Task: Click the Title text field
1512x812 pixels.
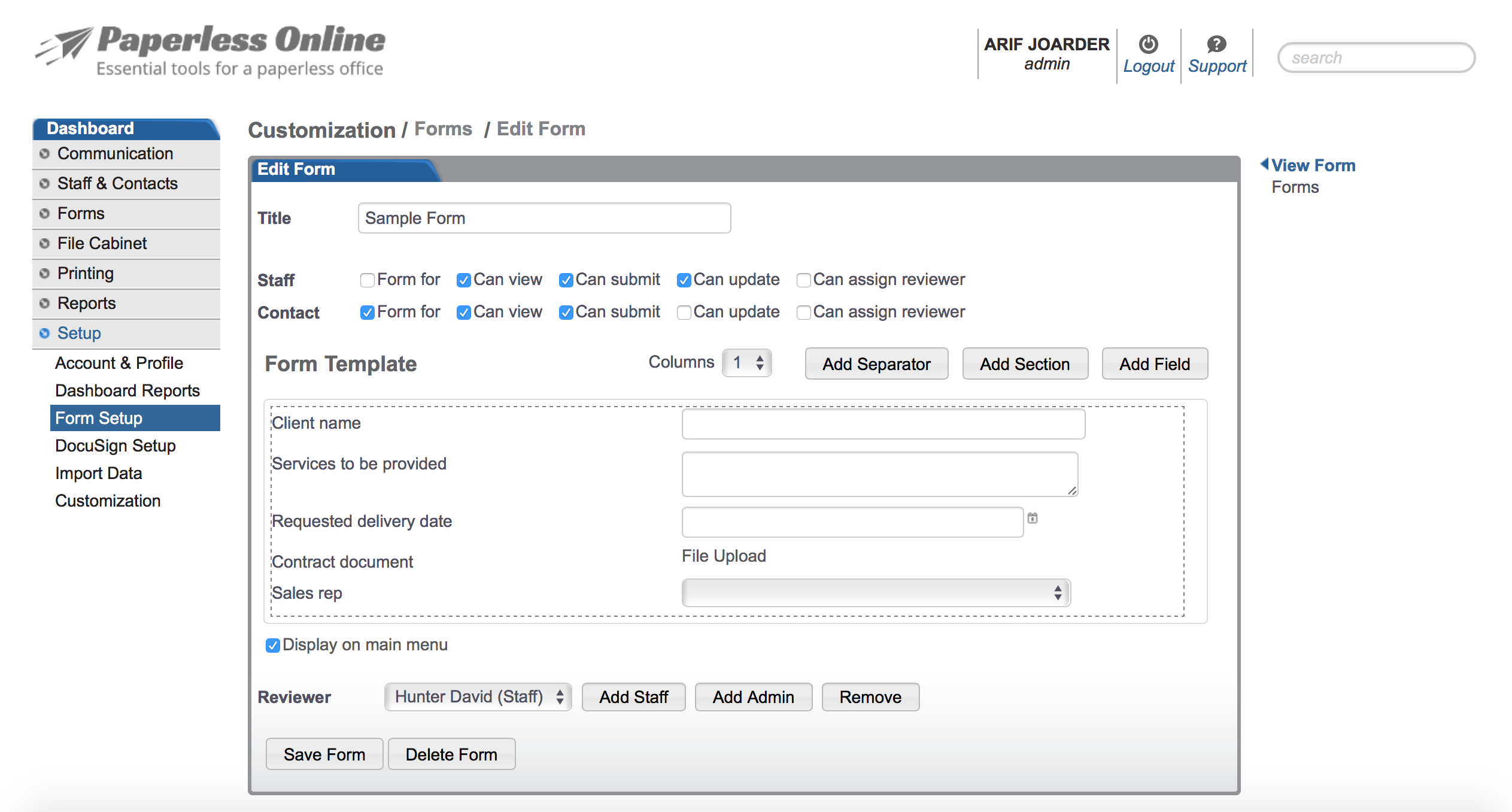Action: (544, 218)
